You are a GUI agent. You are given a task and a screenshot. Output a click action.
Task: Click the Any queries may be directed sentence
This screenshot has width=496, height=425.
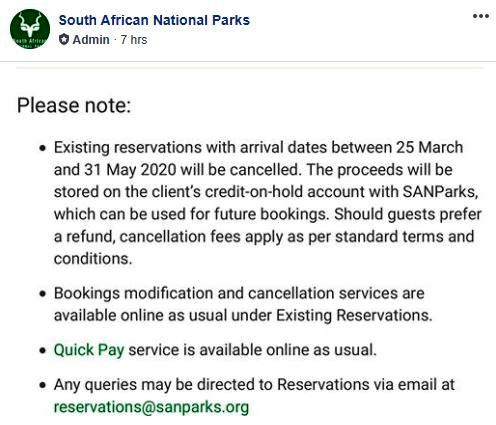click(x=254, y=385)
